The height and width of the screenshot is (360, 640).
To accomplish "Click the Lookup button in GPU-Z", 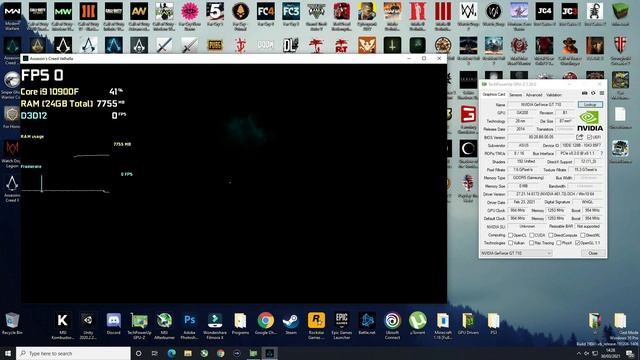I will tap(590, 105).
